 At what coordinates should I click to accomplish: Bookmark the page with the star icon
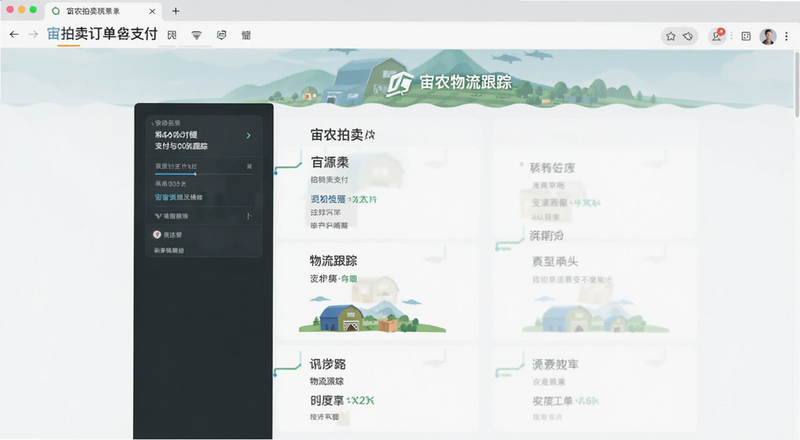point(671,36)
